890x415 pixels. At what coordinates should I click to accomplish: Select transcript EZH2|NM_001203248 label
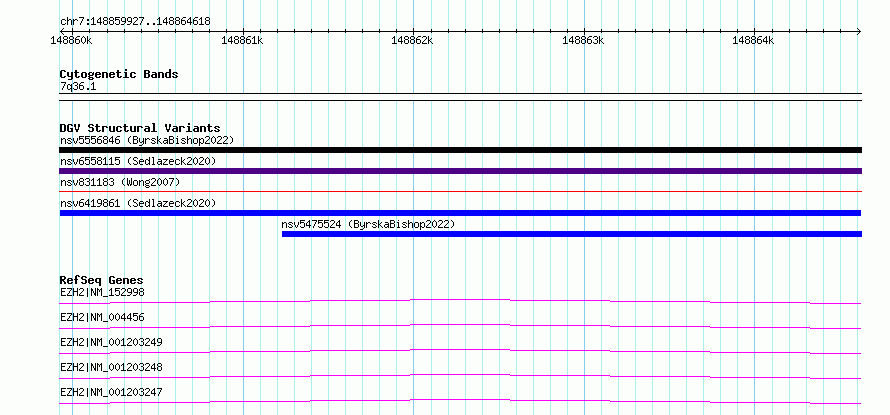click(111, 368)
